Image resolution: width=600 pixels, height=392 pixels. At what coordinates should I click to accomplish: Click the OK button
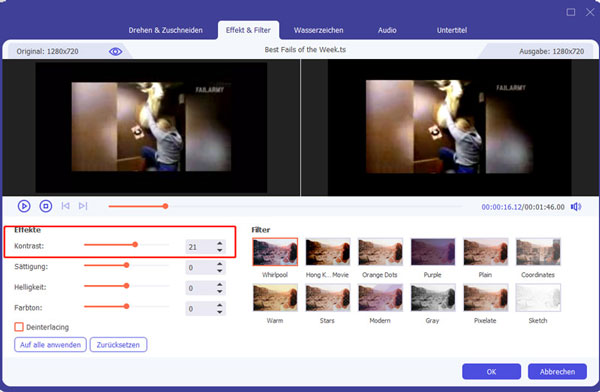coord(491,371)
